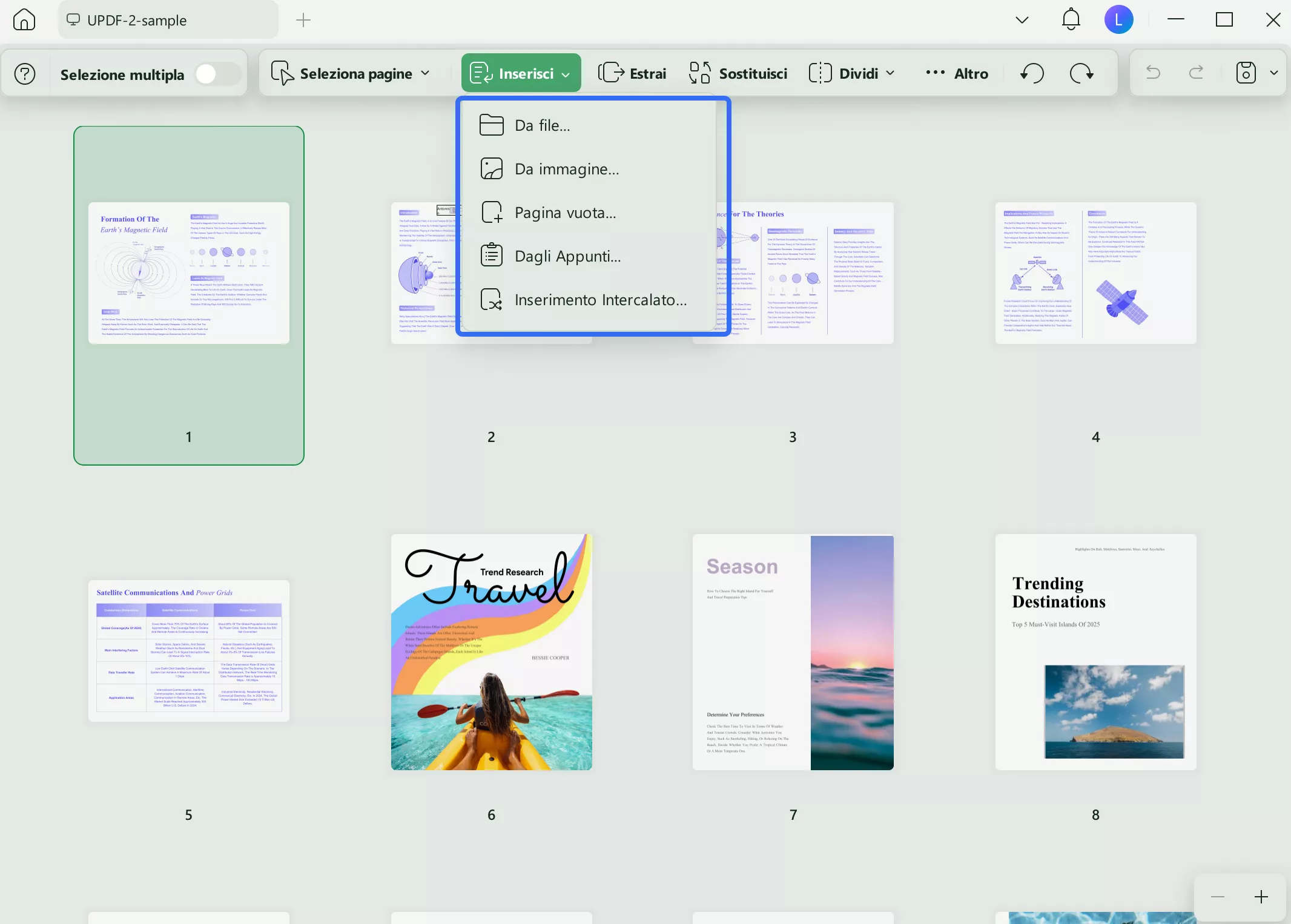1291x924 pixels.
Task: Choose Da file... from Inserisci menu
Action: coord(542,125)
